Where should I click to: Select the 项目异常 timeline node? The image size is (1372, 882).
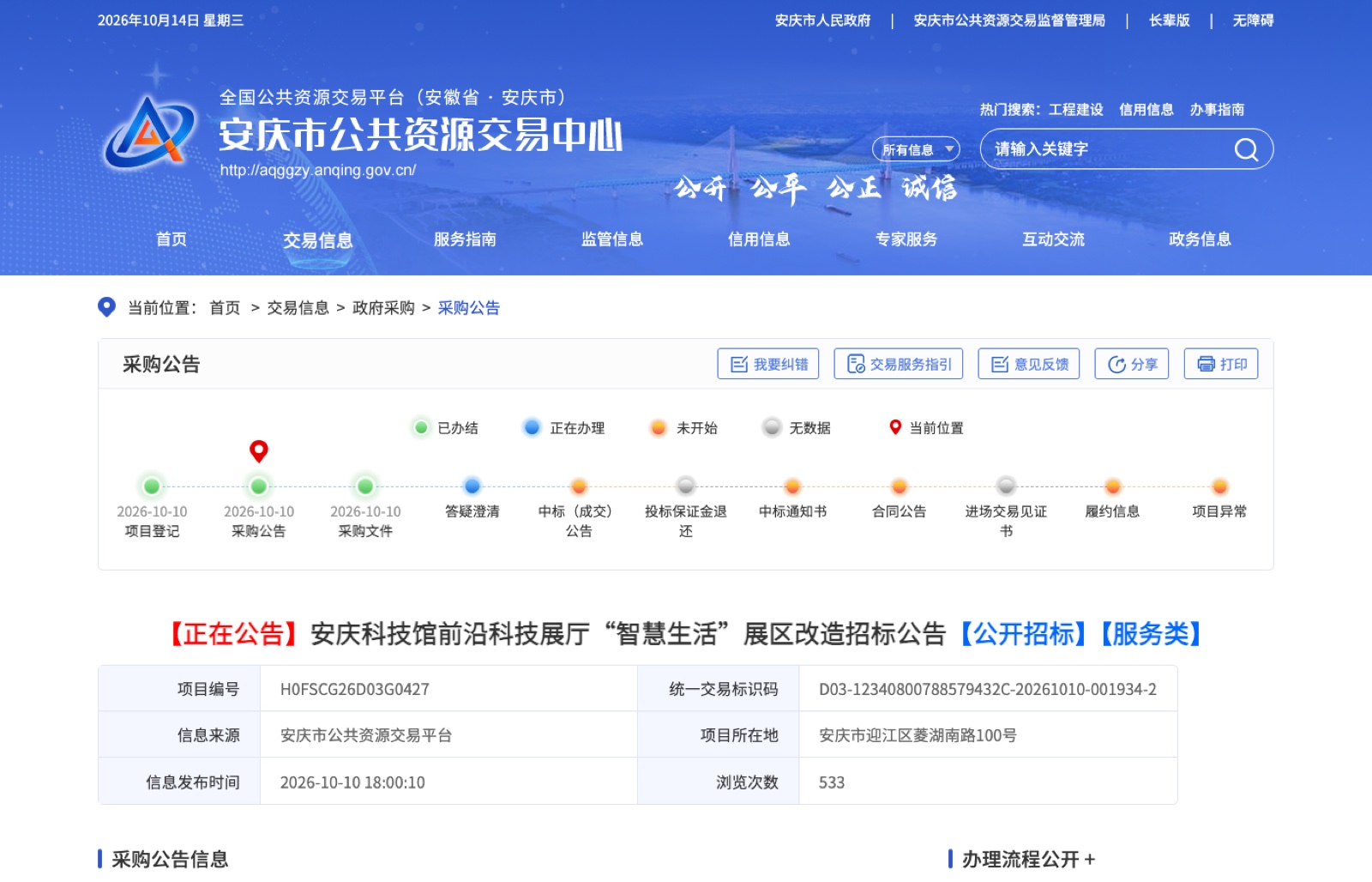[x=1220, y=486]
